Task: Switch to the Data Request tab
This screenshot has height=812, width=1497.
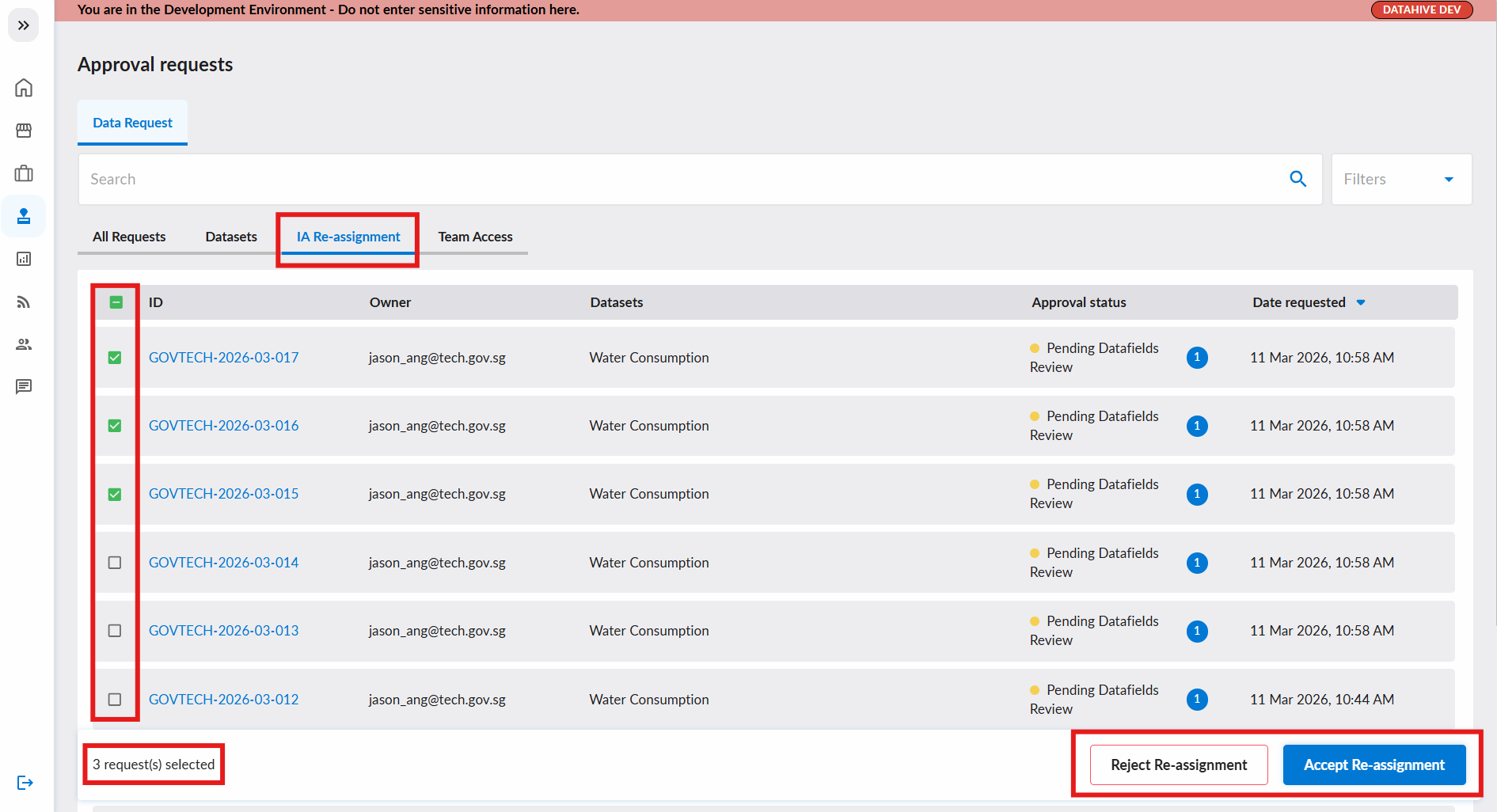Action: (x=132, y=123)
